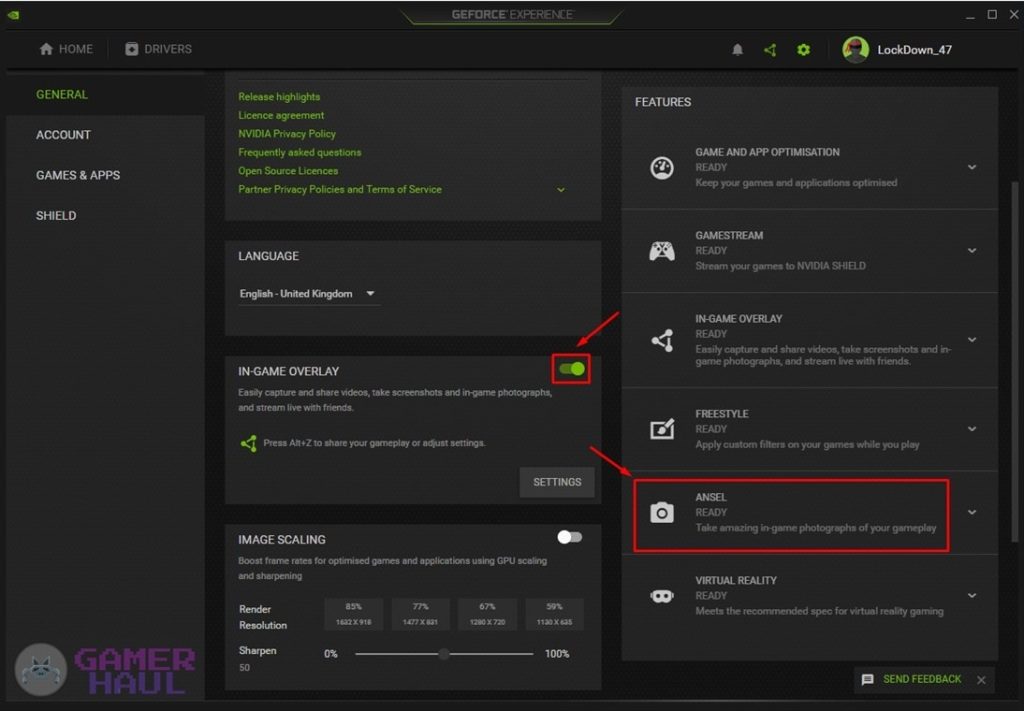Viewport: 1024px width, 711px height.
Task: Go to the Home tab
Action: (x=66, y=49)
